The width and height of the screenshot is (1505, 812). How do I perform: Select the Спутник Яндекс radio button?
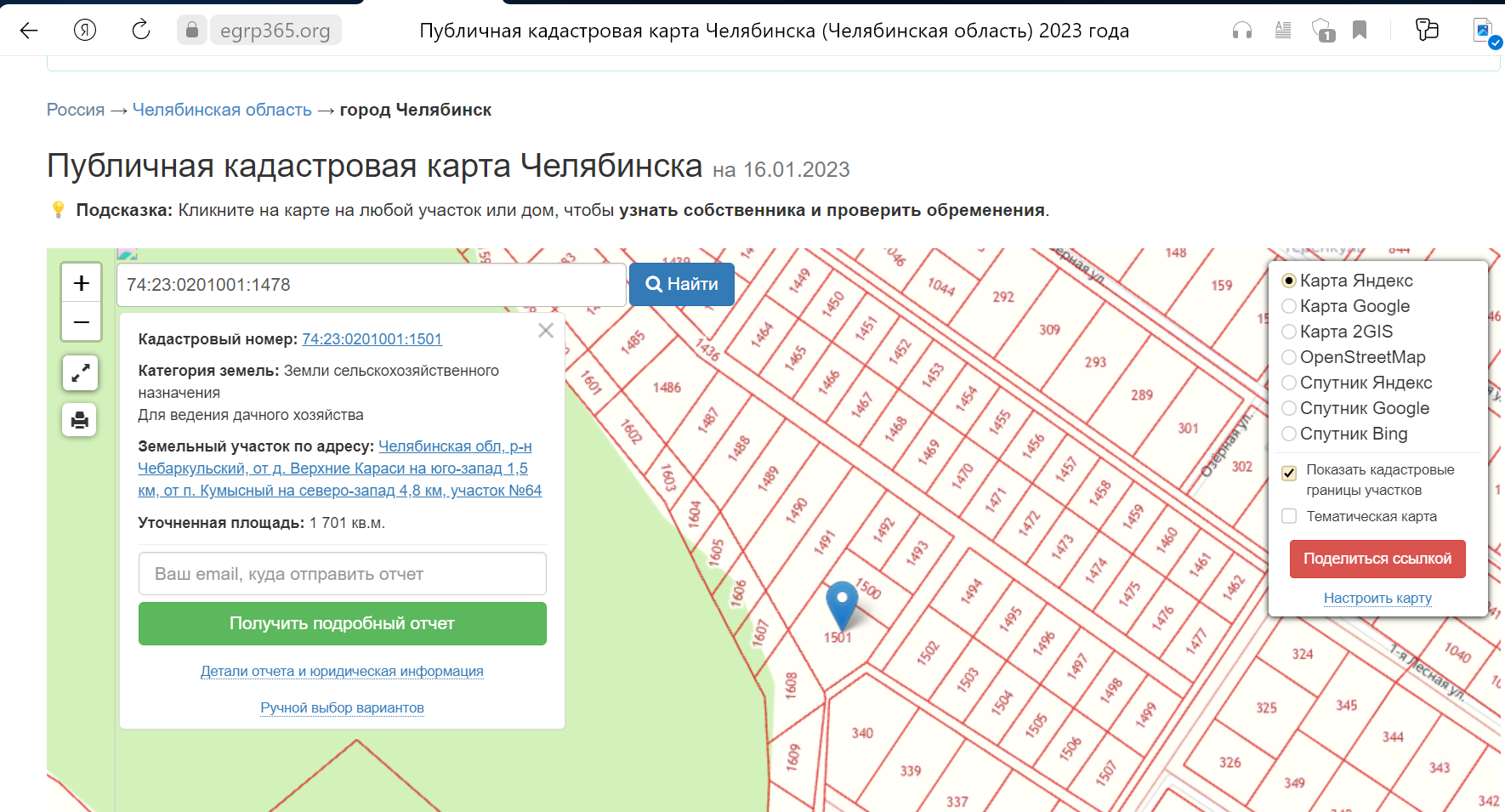point(1289,383)
